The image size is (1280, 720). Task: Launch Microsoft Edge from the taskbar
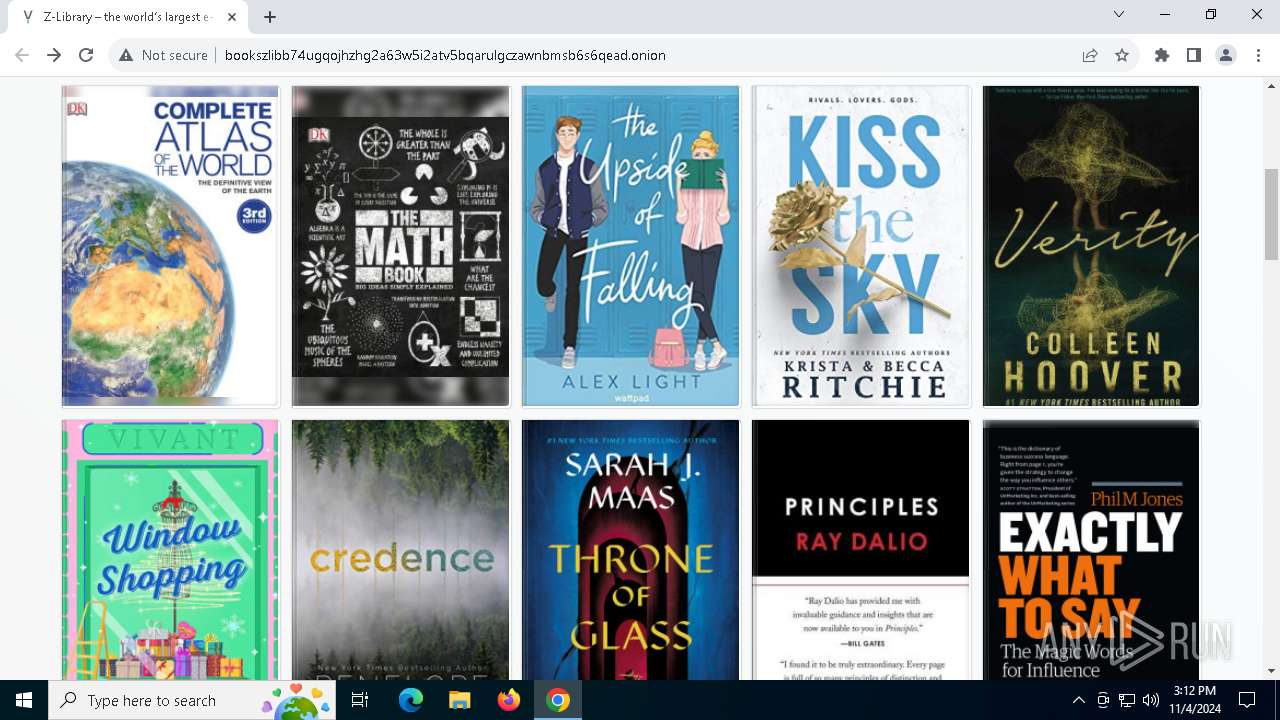pyautogui.click(x=411, y=700)
